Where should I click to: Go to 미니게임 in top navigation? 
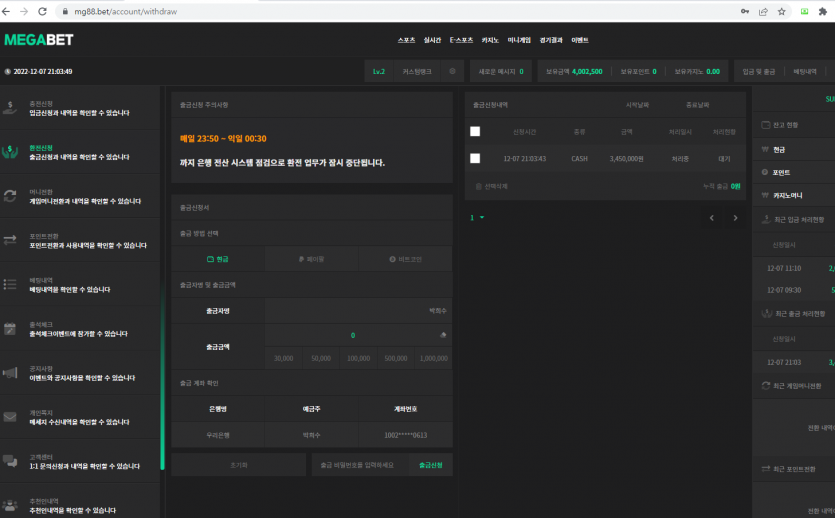point(518,40)
